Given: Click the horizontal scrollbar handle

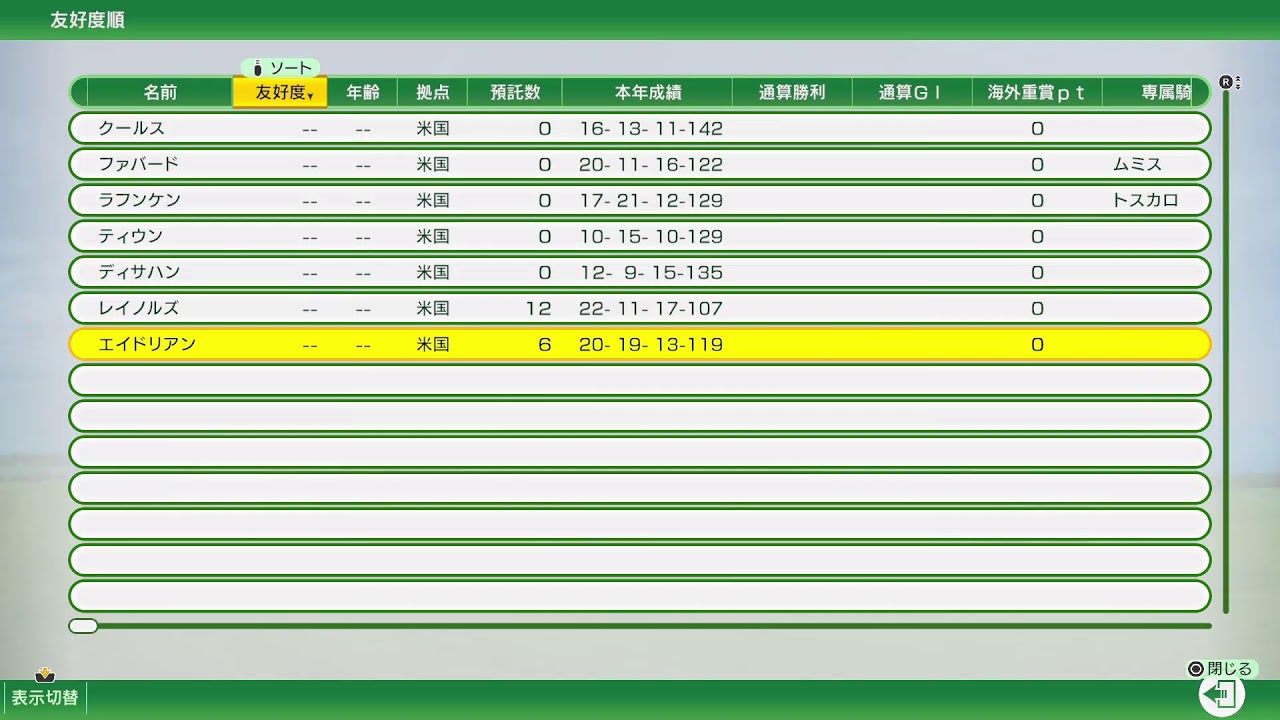Looking at the screenshot, I should click(83, 625).
